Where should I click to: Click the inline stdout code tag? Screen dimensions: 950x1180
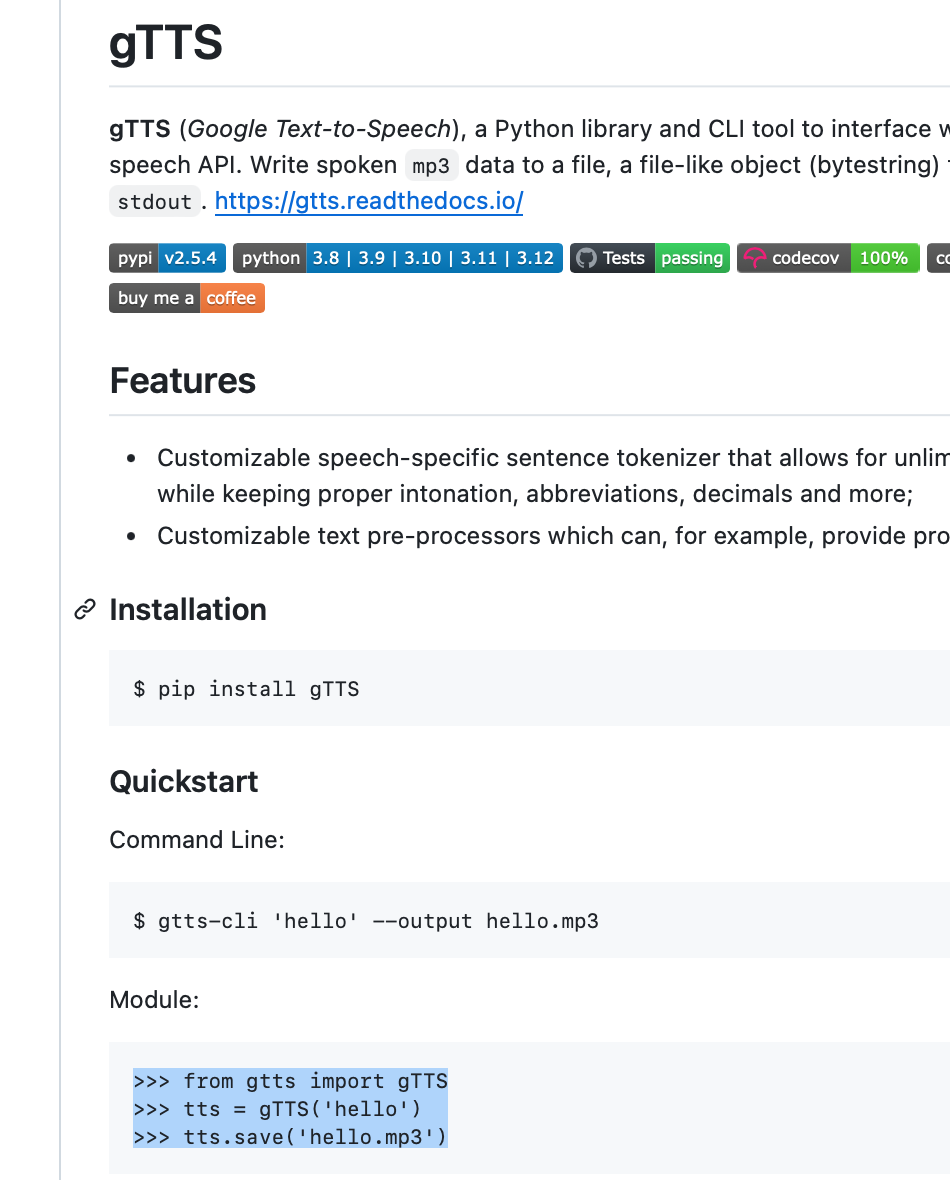(155, 202)
